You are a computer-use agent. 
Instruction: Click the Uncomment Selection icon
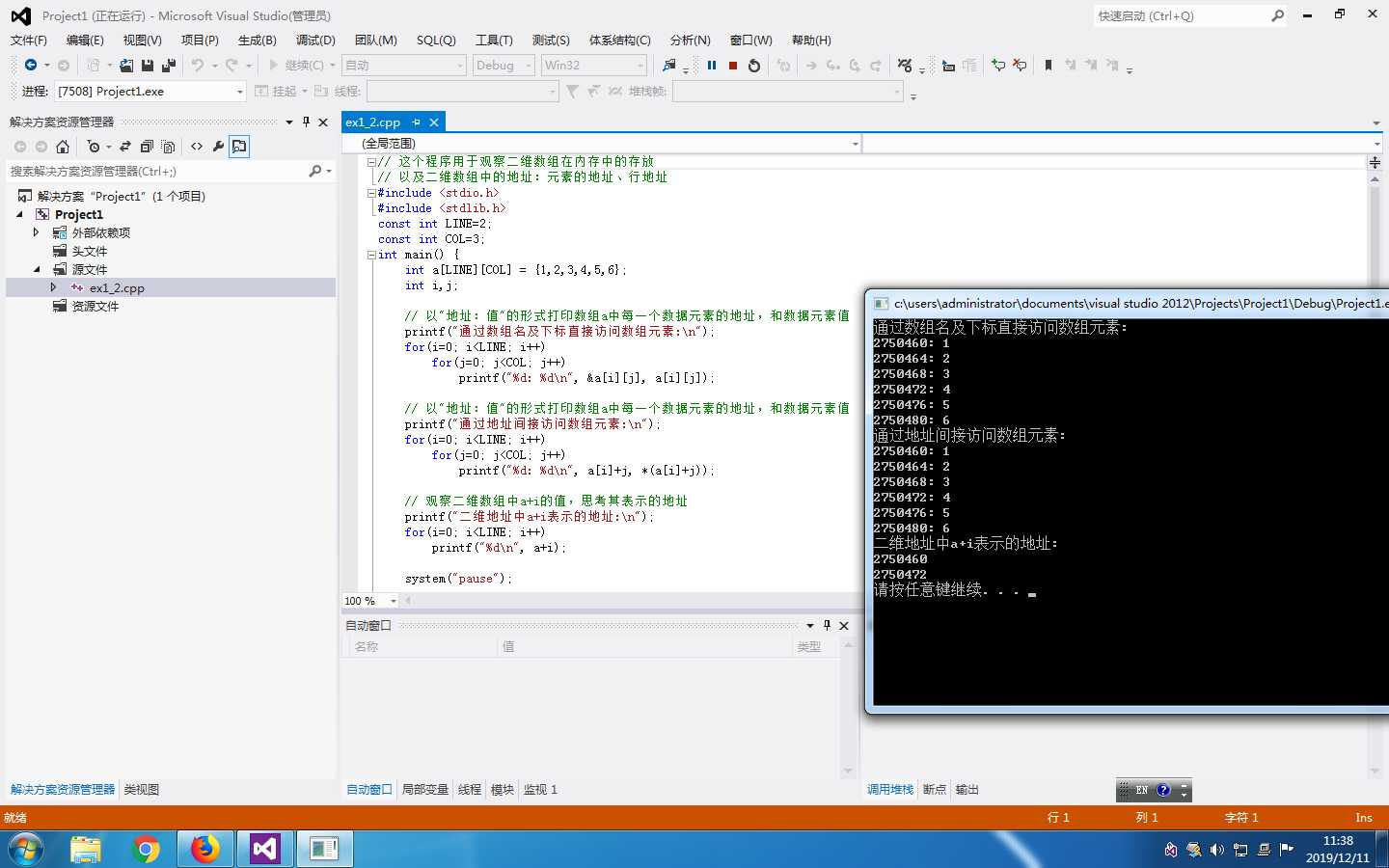1020,65
